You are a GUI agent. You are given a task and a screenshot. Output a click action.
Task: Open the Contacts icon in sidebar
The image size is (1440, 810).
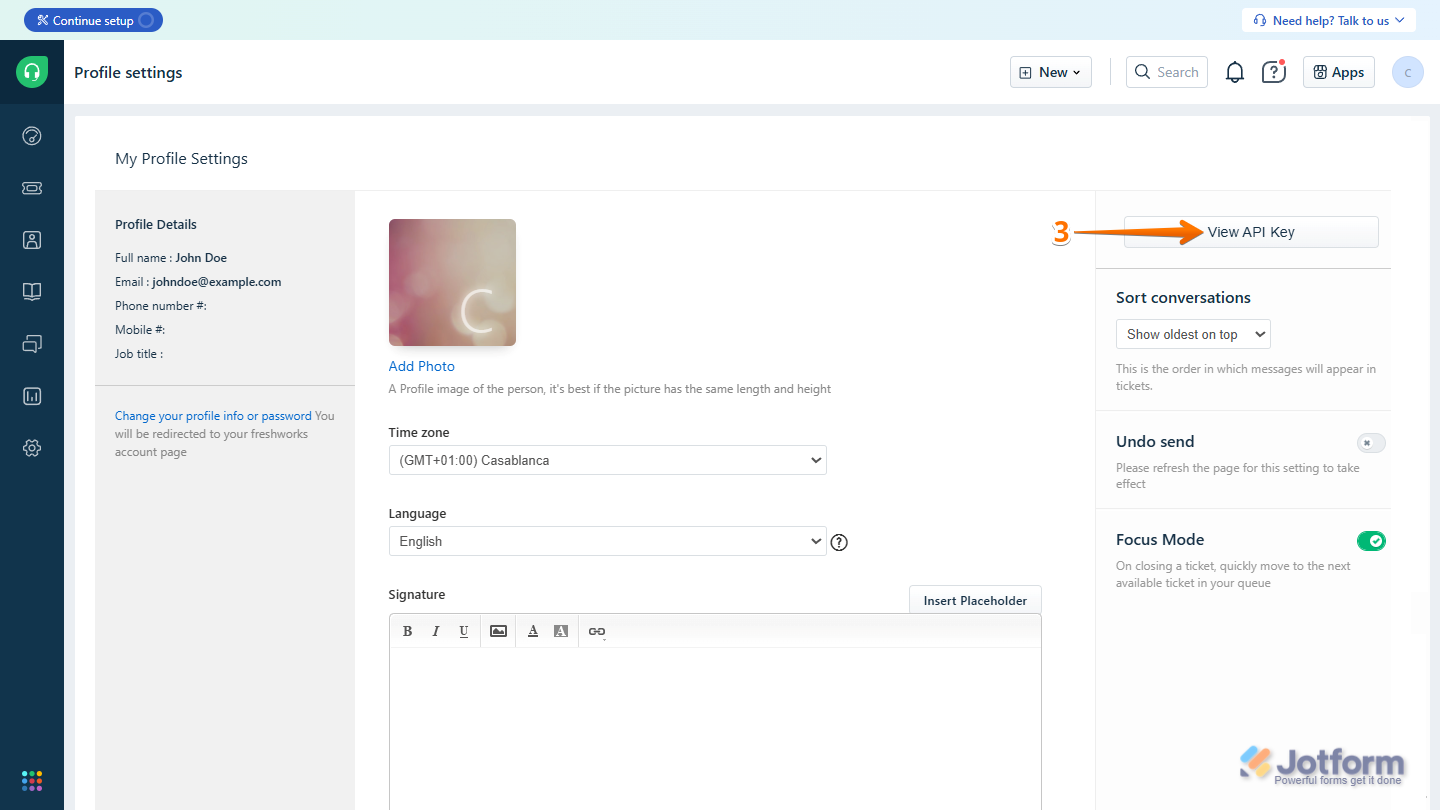point(32,240)
